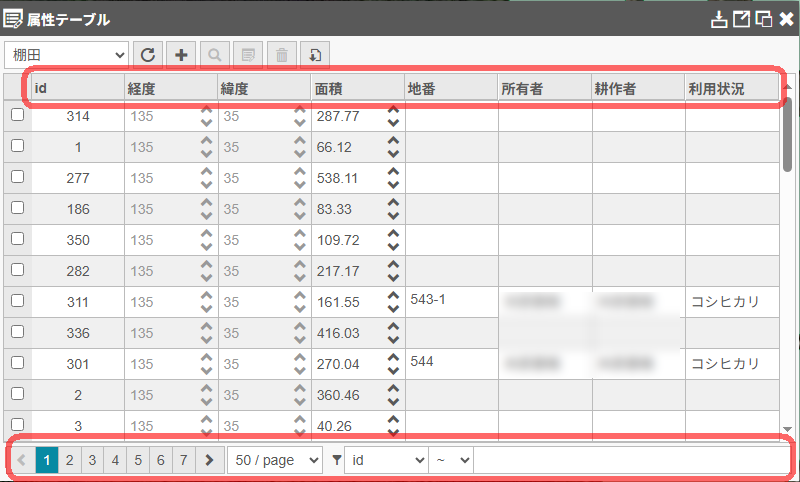The height and width of the screenshot is (482, 800).
Task: Go to page 7
Action: click(184, 460)
